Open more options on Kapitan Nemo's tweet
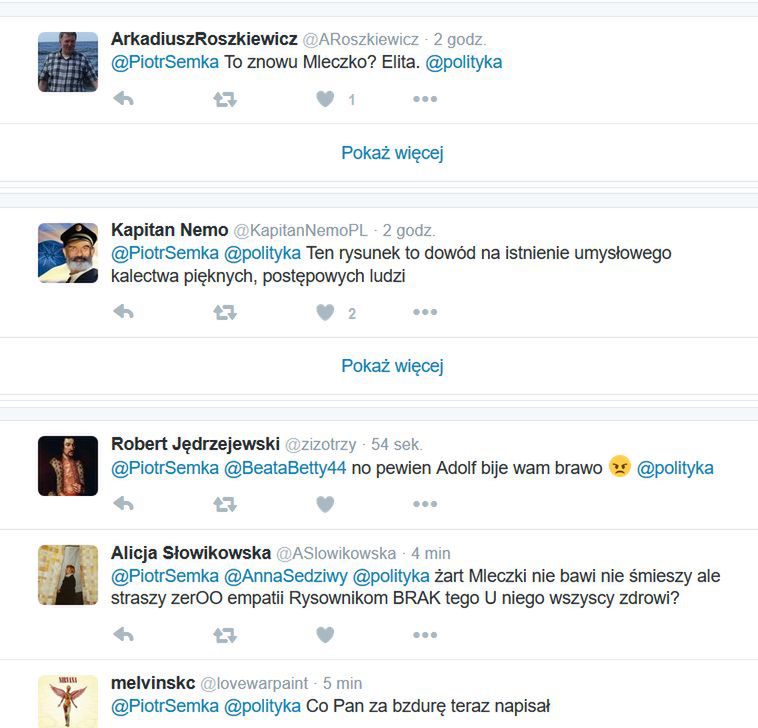The height and width of the screenshot is (728, 758). pyautogui.click(x=425, y=313)
